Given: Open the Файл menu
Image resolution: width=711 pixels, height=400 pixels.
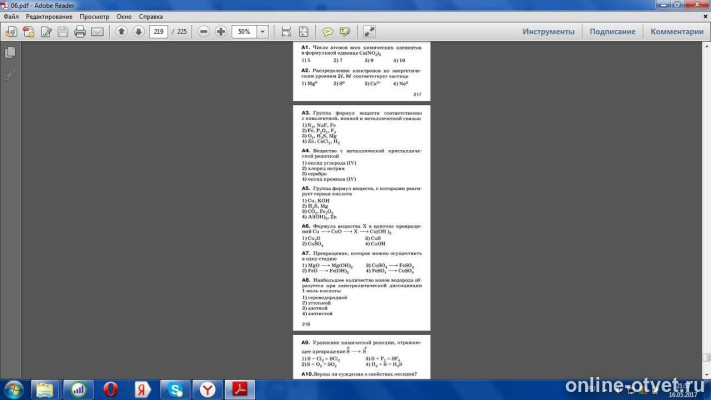Looking at the screenshot, I should click(x=11, y=17).
